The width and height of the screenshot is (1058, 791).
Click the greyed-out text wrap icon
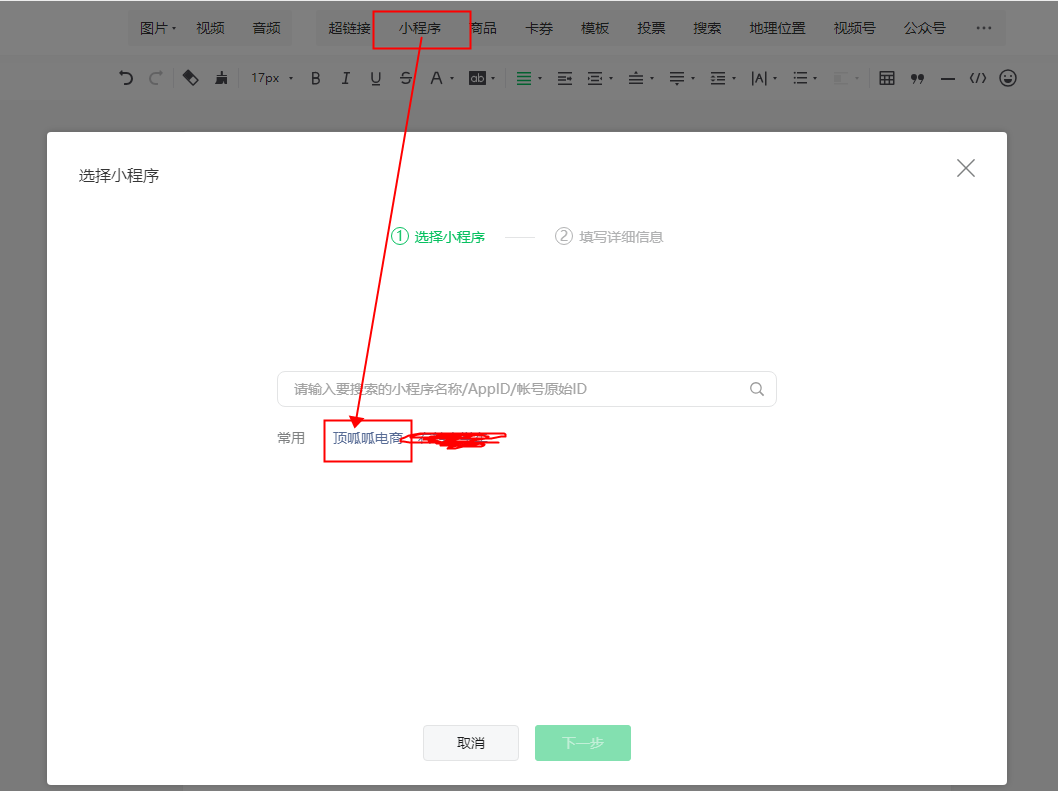click(841, 78)
